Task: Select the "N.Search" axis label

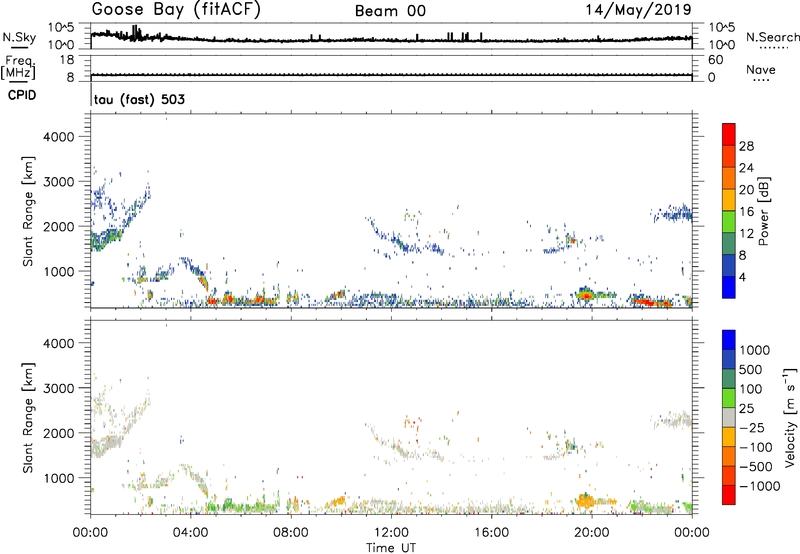Action: [x=772, y=37]
